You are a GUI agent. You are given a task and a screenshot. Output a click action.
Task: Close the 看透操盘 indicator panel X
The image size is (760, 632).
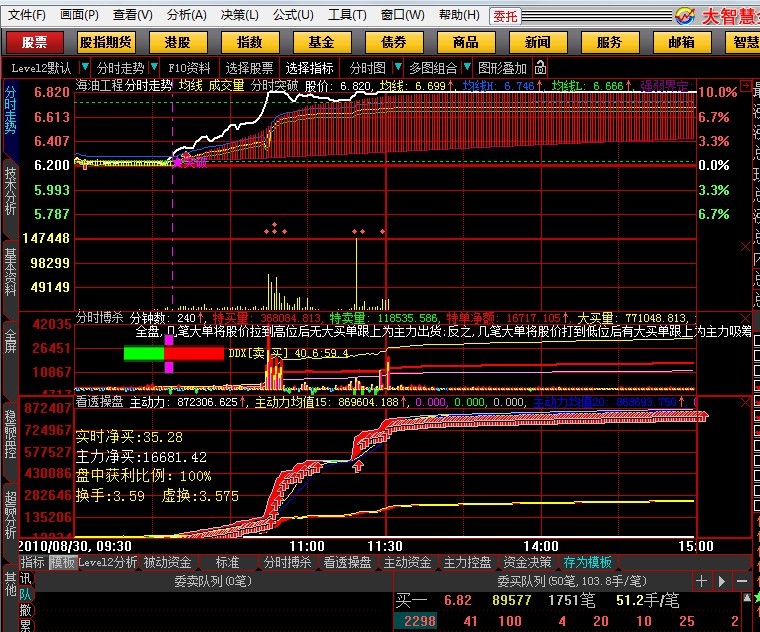tap(745, 402)
